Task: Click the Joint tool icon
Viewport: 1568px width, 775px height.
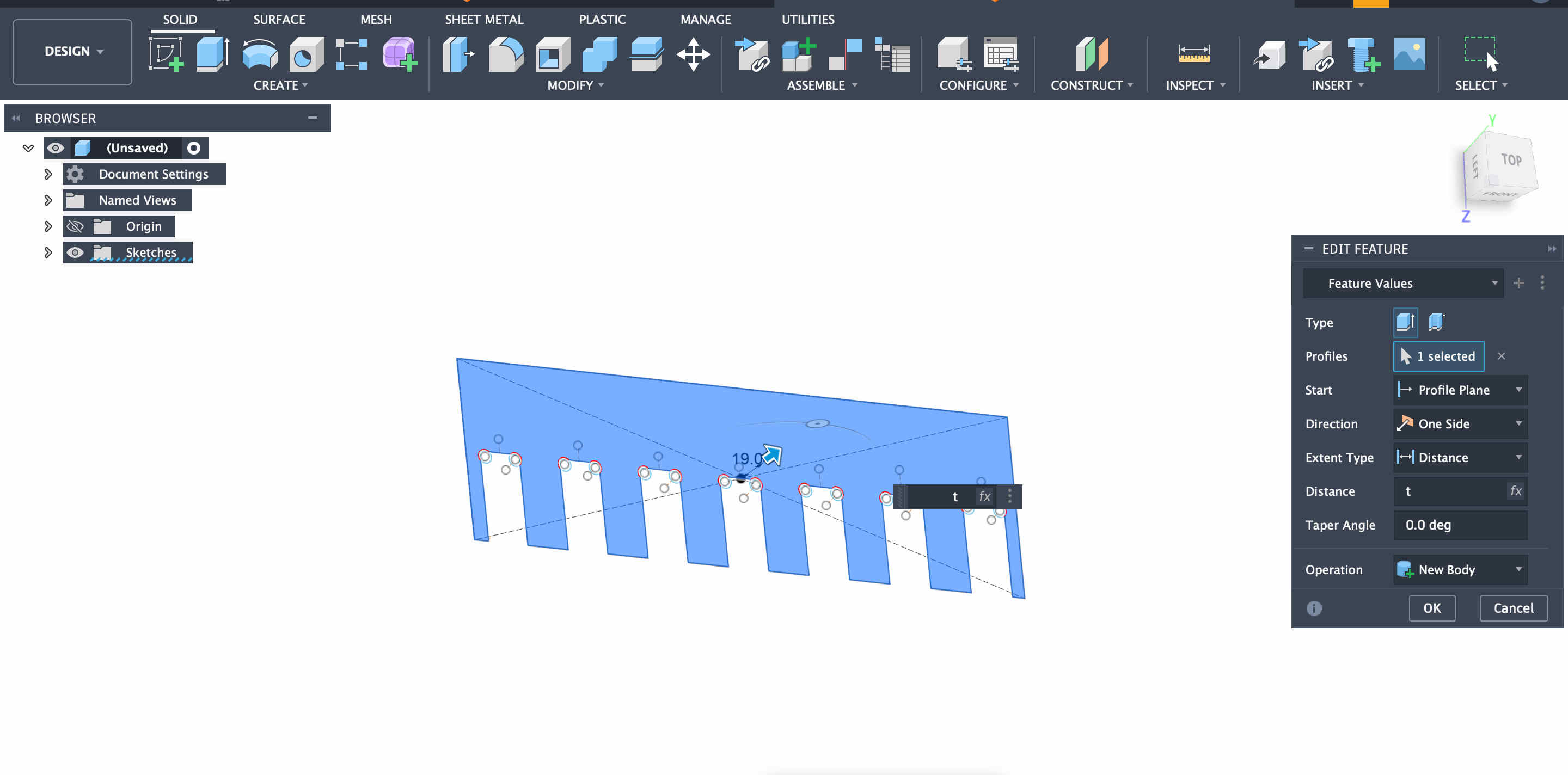Action: click(x=845, y=54)
